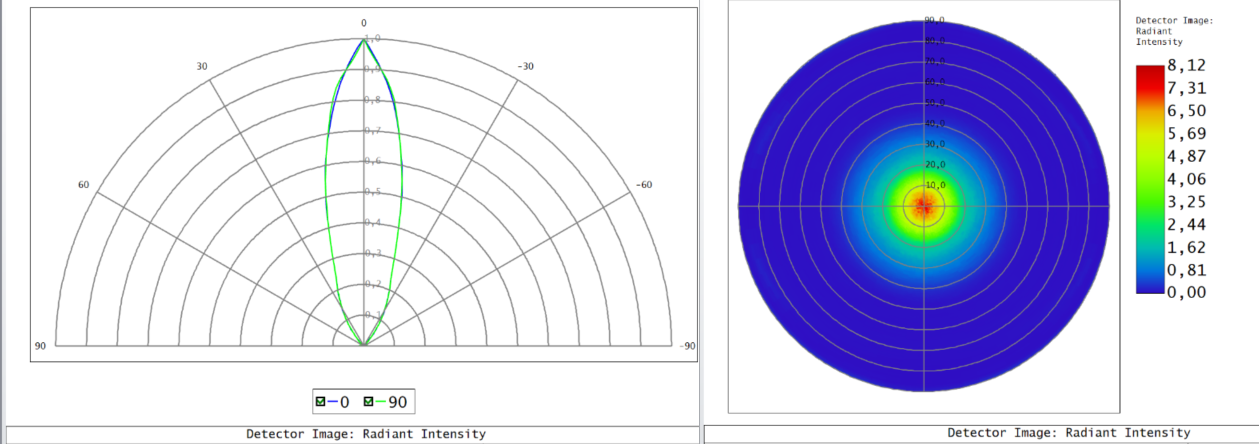Click the 50,0 ring label on intensity map
The image size is (1259, 444).
934,103
